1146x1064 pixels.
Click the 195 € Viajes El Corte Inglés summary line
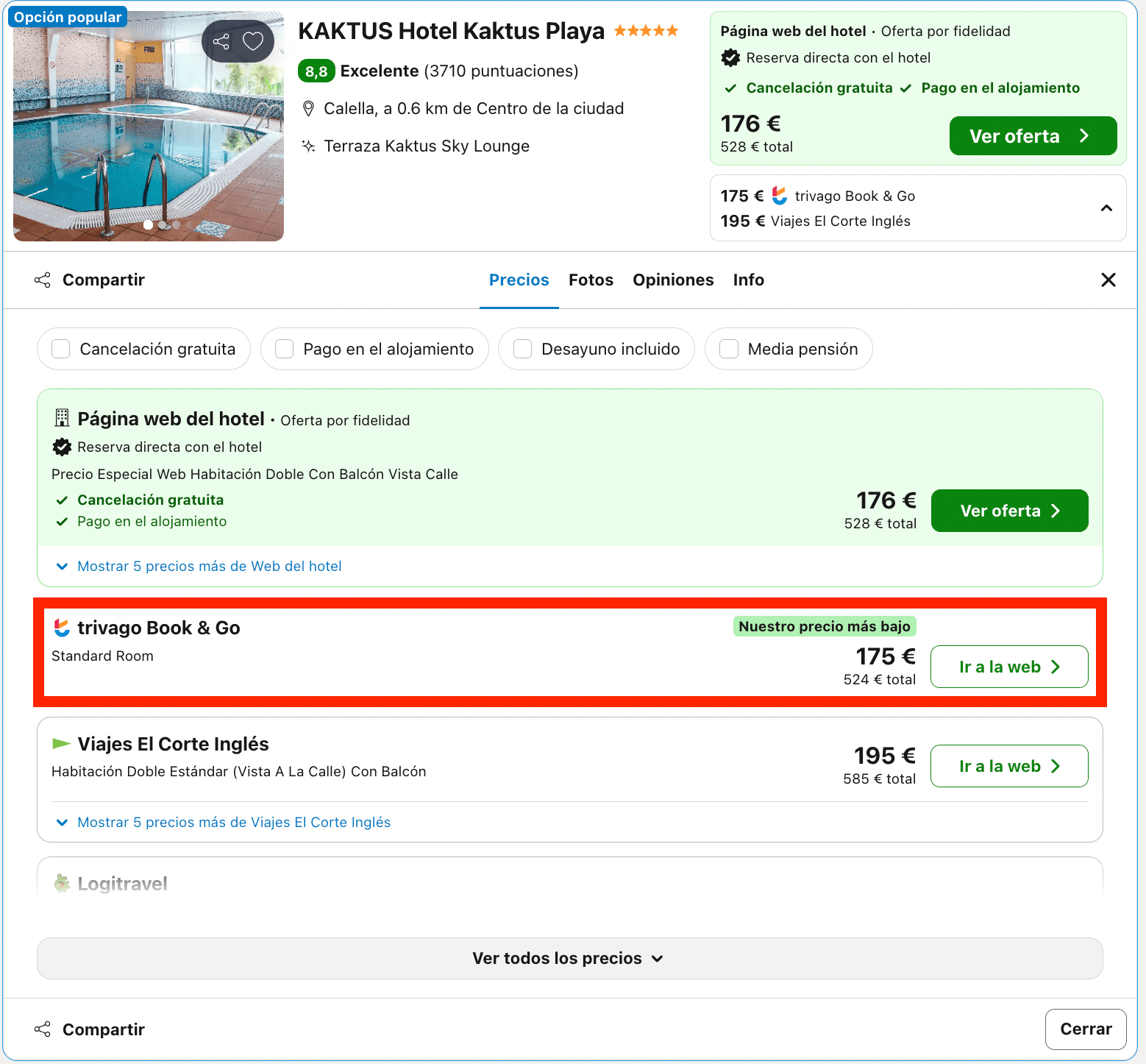(815, 221)
